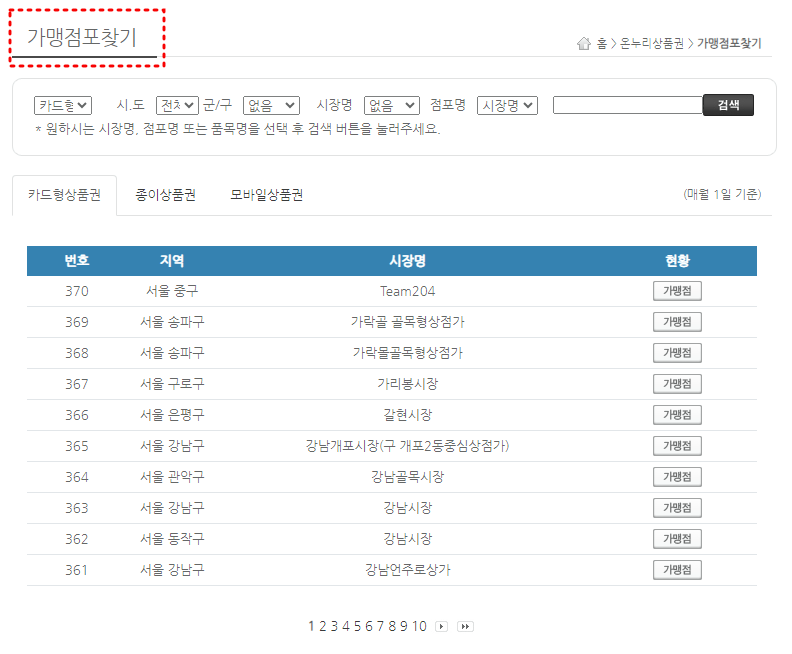Open the 시.도 region dropdown
The image size is (792, 654).
click(x=177, y=106)
